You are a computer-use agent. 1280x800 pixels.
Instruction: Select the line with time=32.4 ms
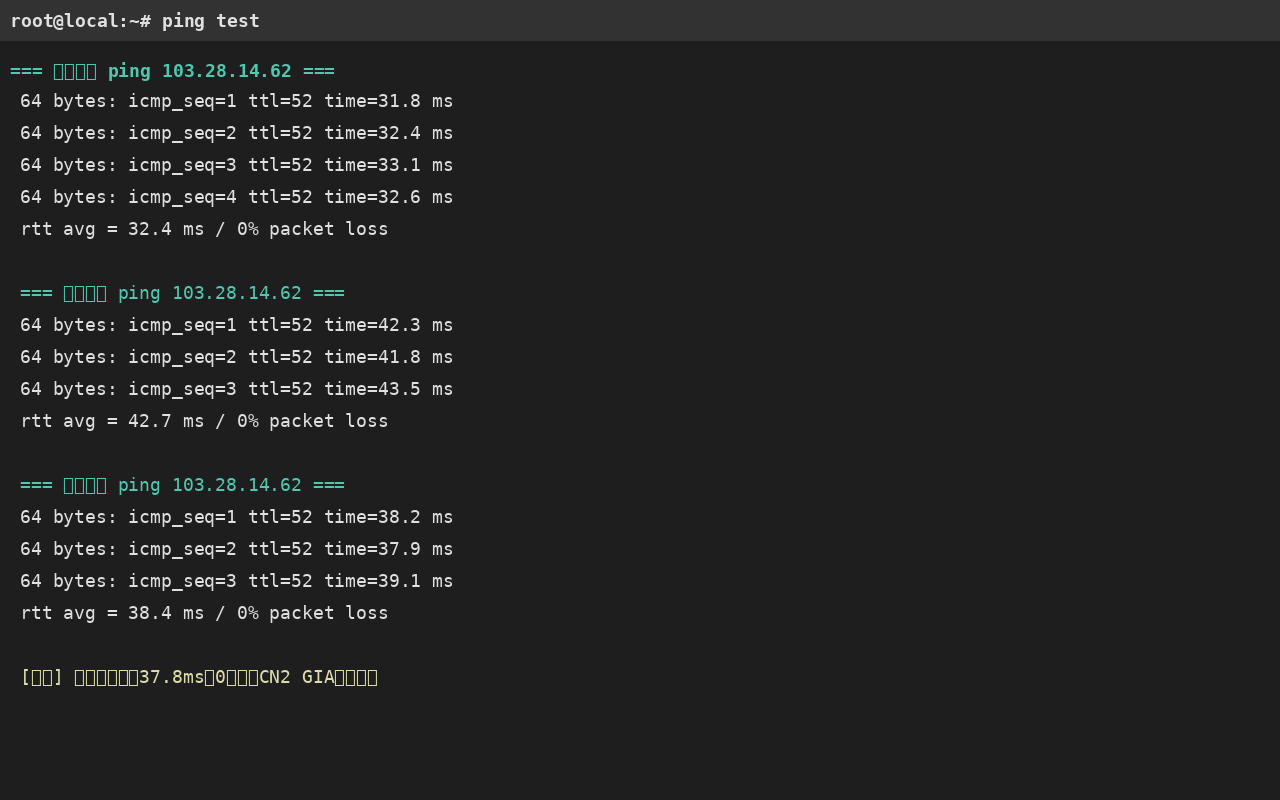(x=237, y=133)
